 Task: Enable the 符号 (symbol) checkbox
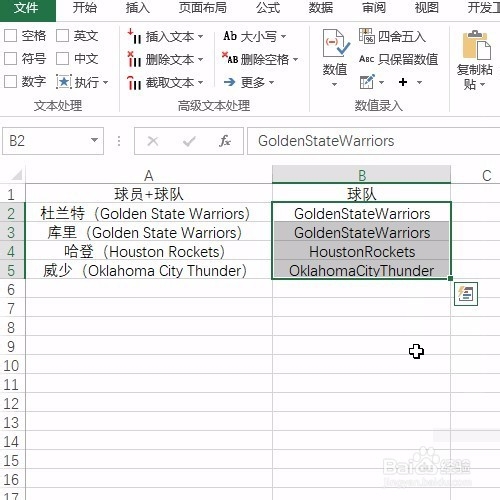(10, 59)
